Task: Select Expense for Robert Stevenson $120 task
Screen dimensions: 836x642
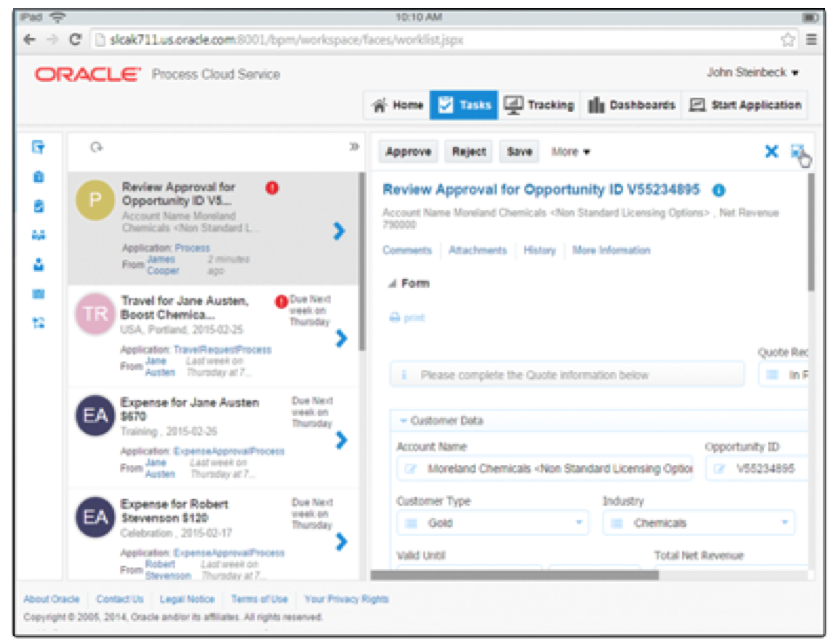Action: [x=213, y=535]
